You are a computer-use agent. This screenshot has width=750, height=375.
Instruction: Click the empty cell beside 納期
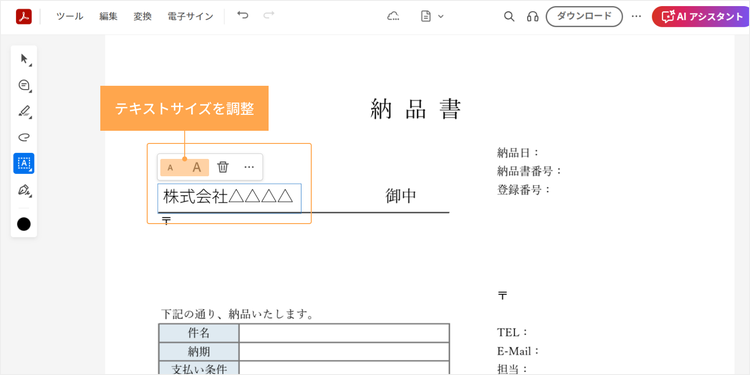[x=344, y=352]
